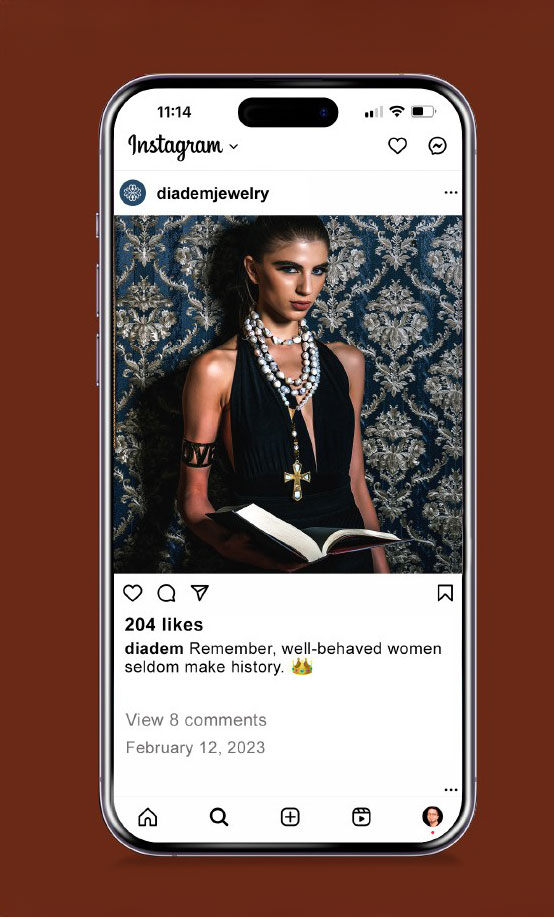Viewport: 554px width, 917px height.
Task: Click diadem username in caption
Action: 154,649
